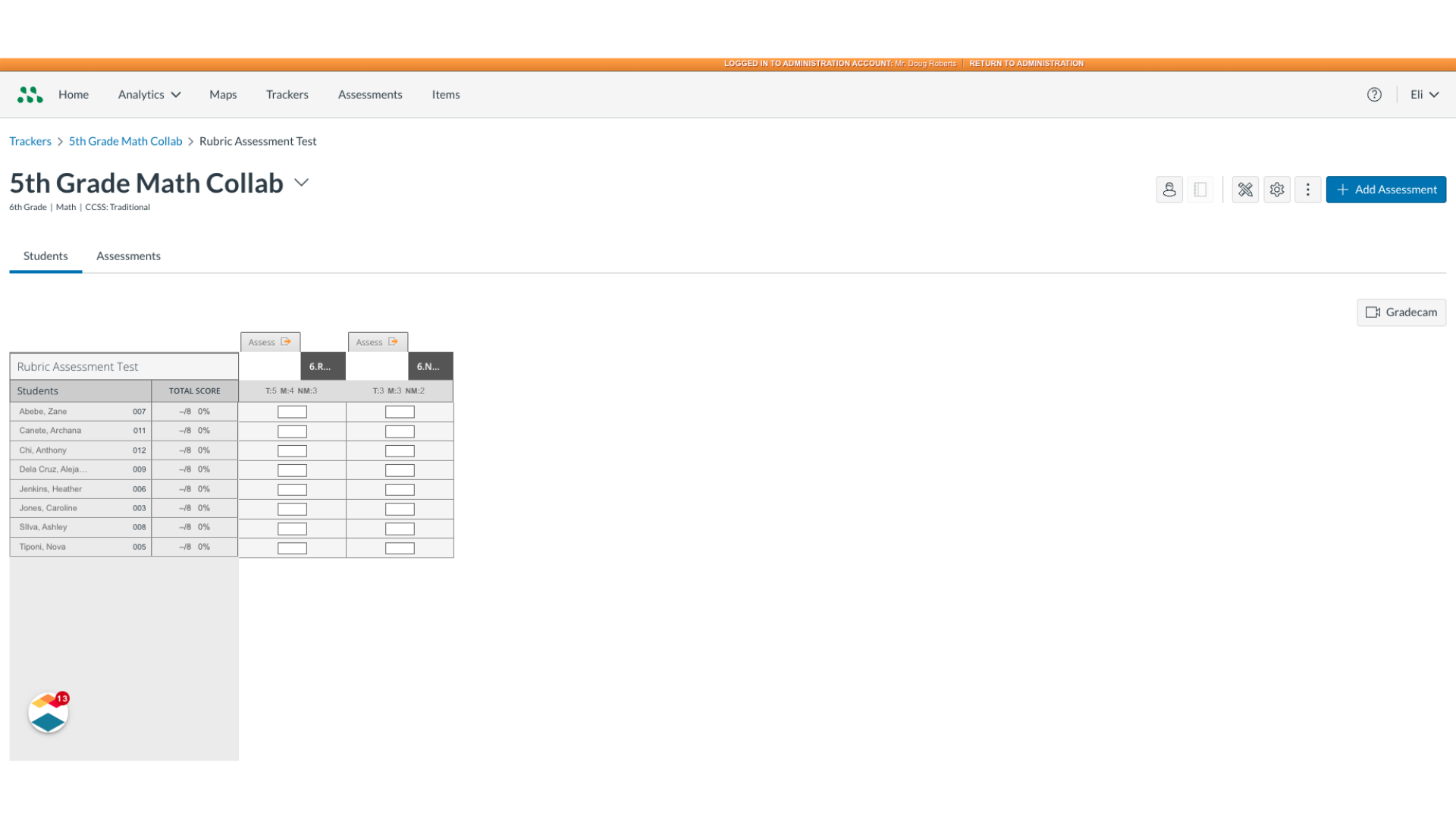Click the Trackers breadcrumb link
The image size is (1456, 819).
click(x=30, y=141)
